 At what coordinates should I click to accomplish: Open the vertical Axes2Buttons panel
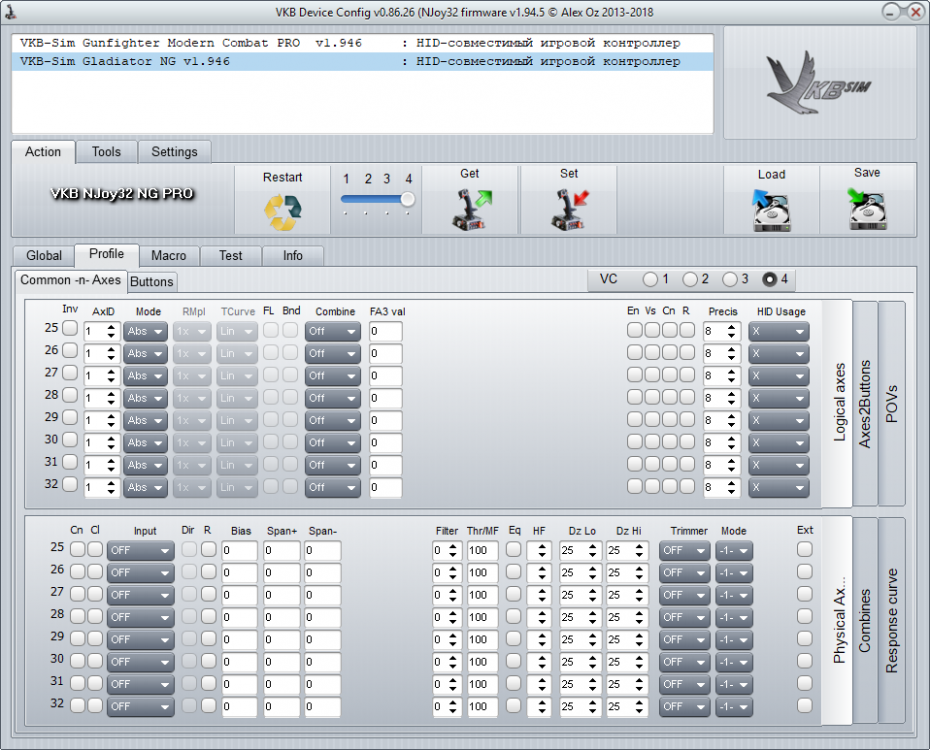coord(864,403)
